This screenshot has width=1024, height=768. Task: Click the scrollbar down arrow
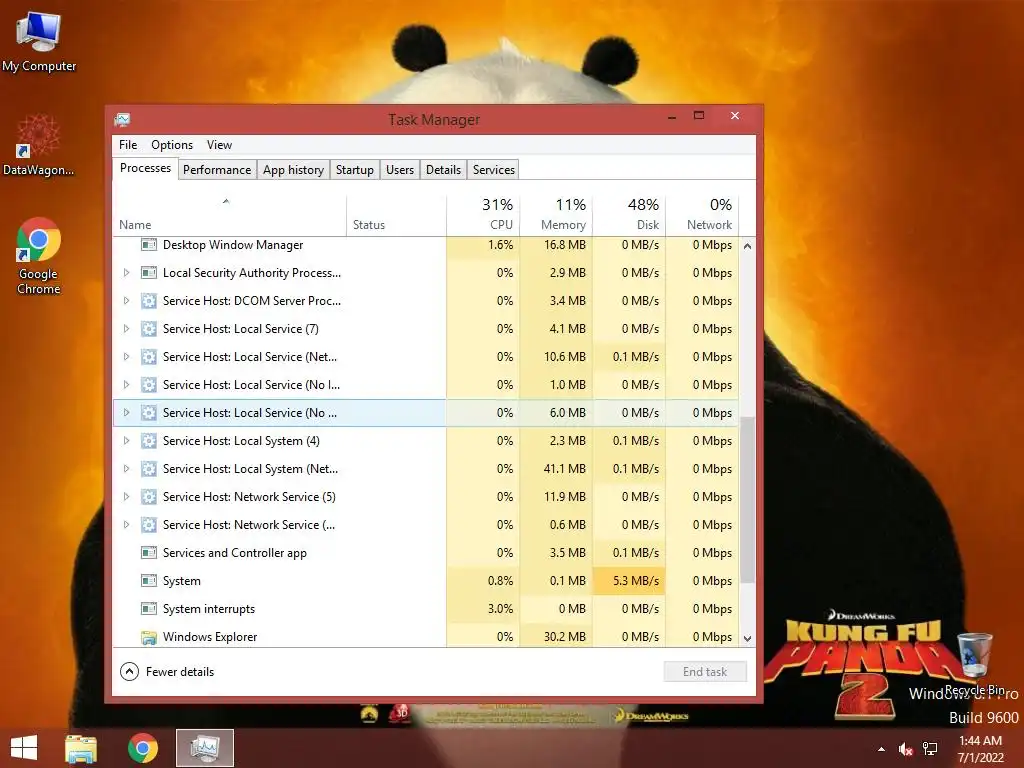pyautogui.click(x=748, y=639)
